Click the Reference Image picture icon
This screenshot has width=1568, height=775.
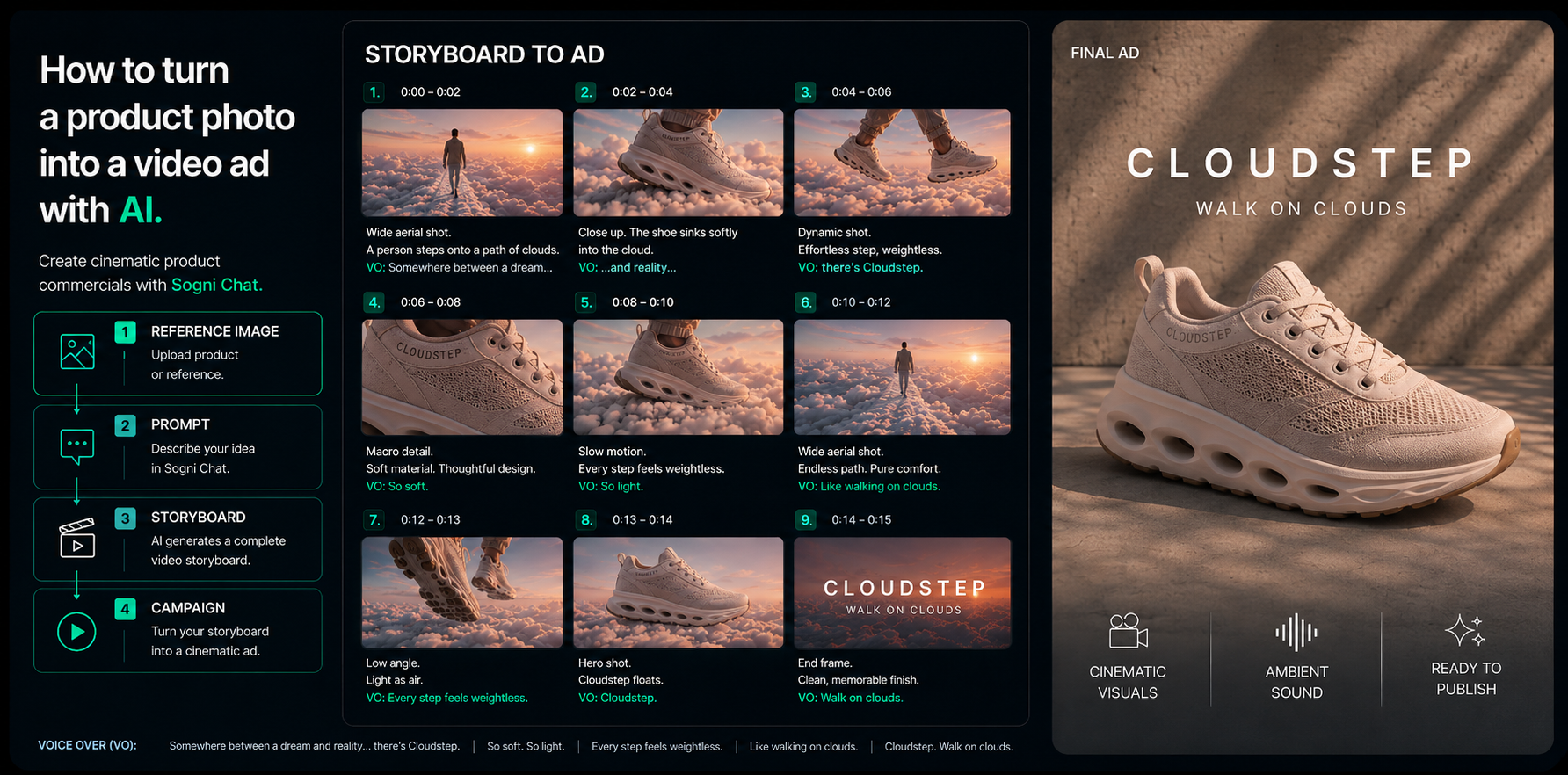pyautogui.click(x=77, y=351)
